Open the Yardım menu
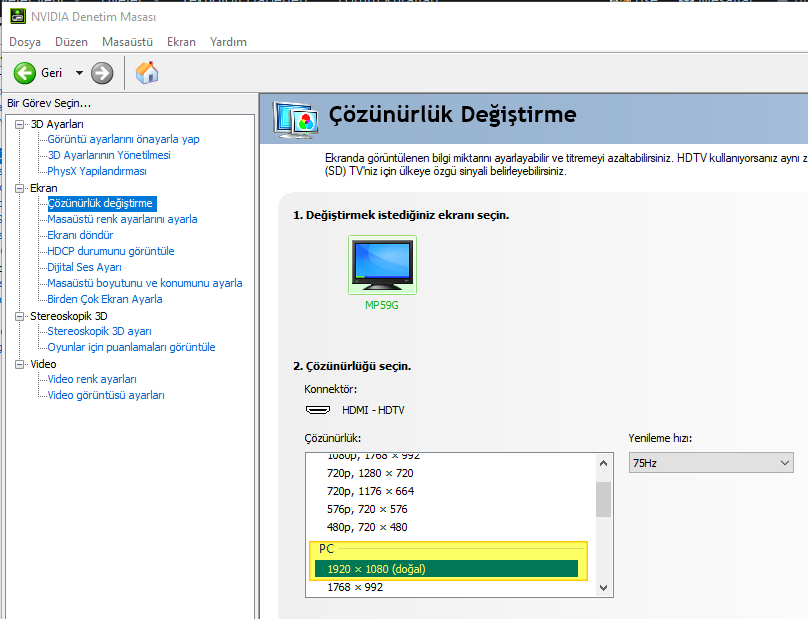 coord(228,42)
